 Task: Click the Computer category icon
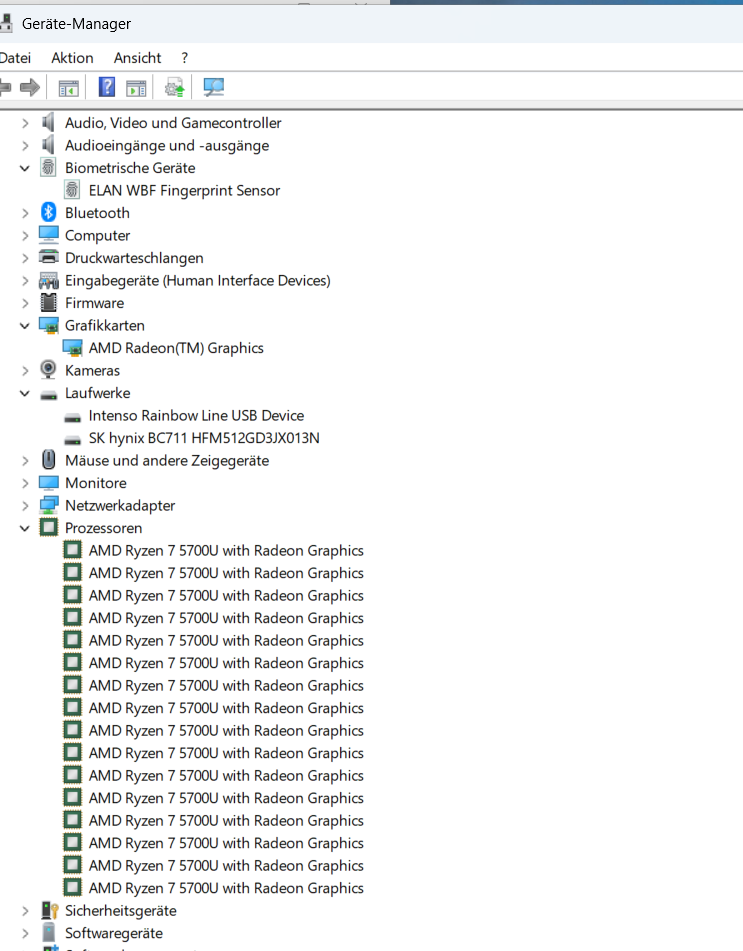click(49, 235)
